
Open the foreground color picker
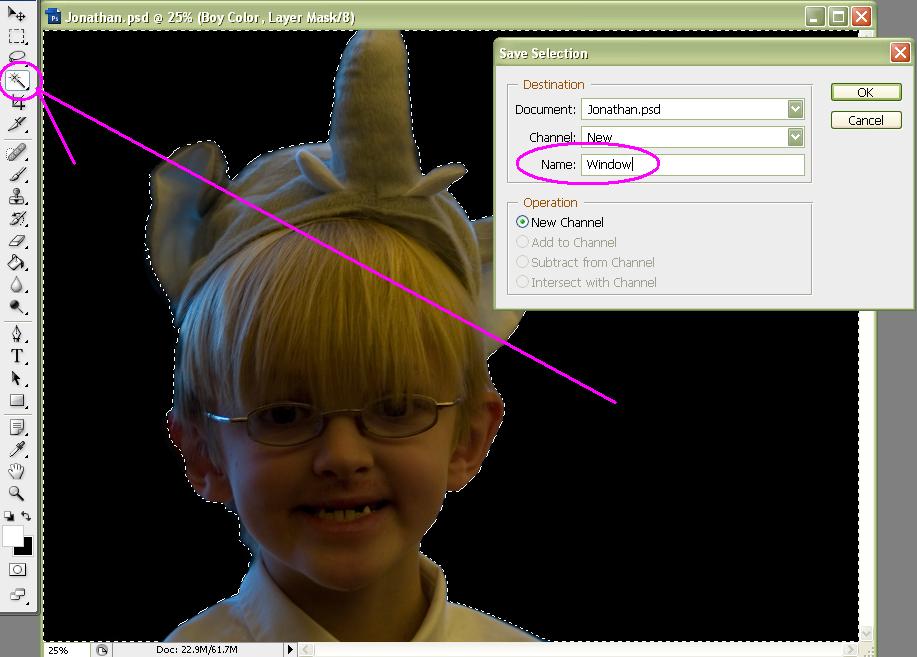tap(12, 535)
